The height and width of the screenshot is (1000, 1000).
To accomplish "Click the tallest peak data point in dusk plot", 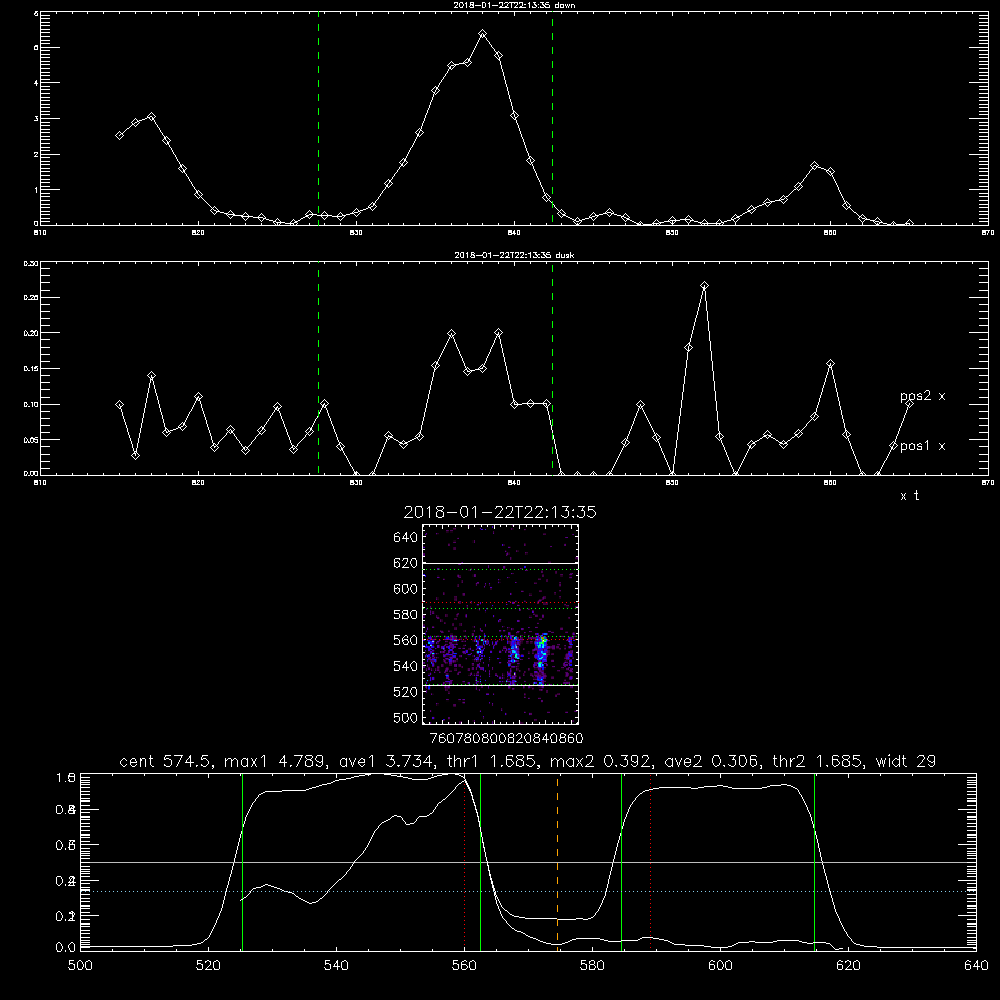I will (704, 286).
